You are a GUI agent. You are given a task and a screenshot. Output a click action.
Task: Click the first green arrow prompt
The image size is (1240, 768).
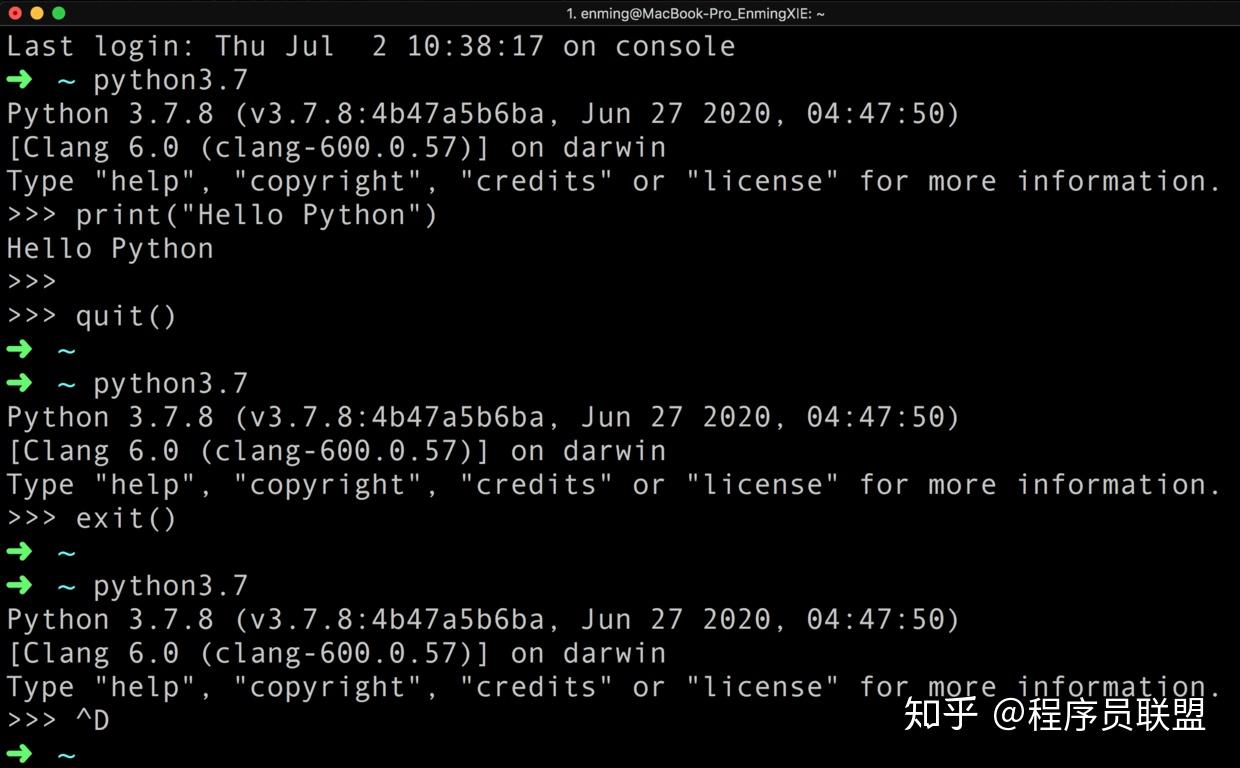[x=20, y=80]
